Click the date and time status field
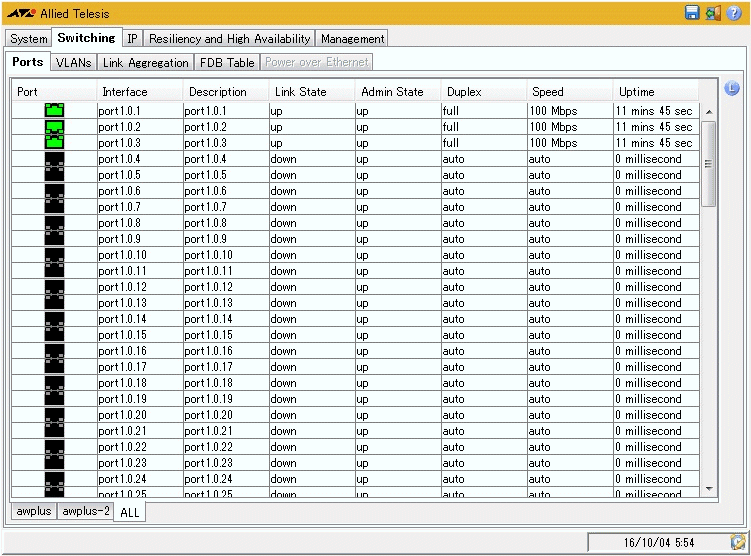 [657, 541]
